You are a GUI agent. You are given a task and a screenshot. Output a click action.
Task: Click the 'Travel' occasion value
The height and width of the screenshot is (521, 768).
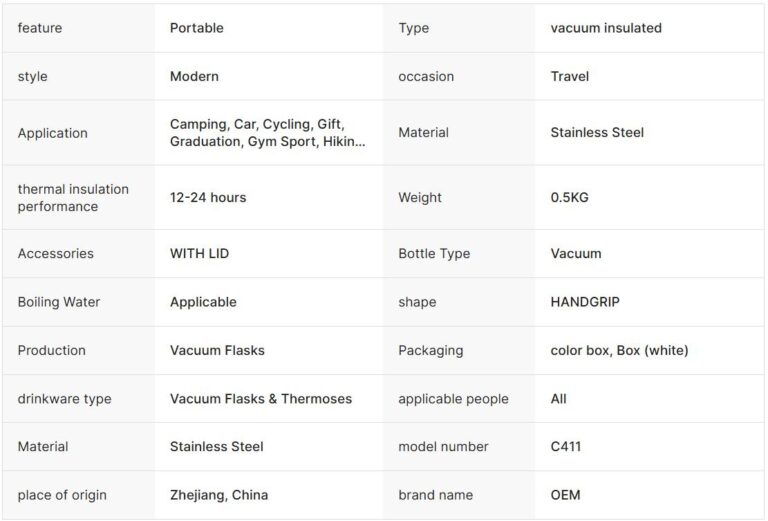click(569, 76)
